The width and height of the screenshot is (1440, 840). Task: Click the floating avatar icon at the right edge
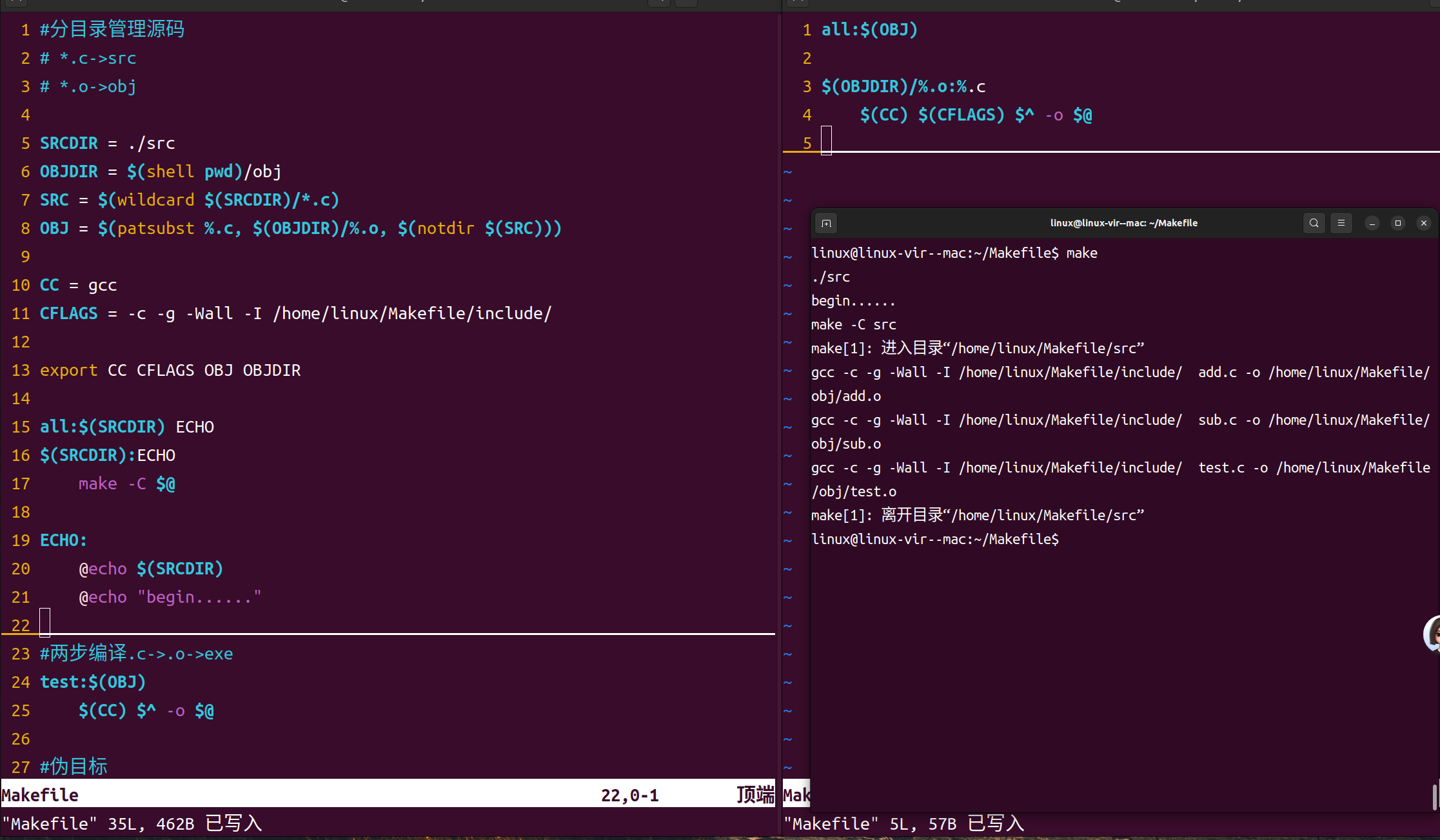click(x=1432, y=634)
